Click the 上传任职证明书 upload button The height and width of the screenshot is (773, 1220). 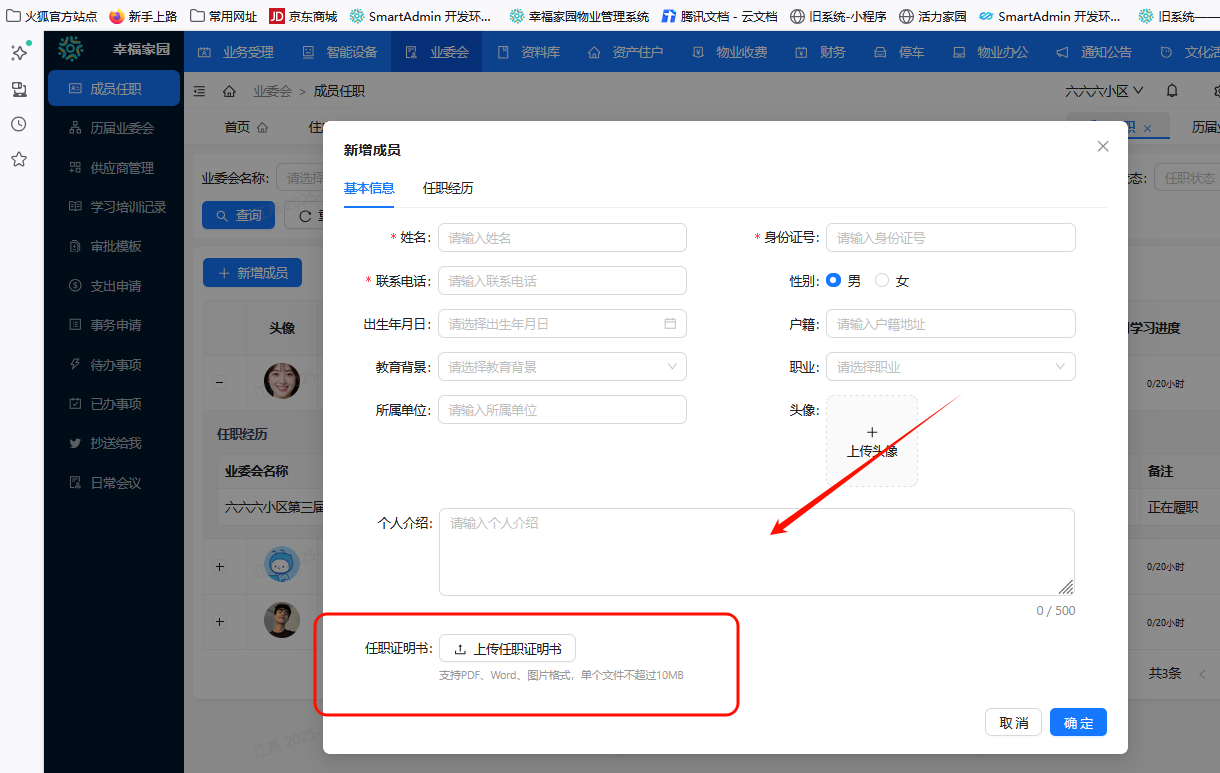(507, 648)
